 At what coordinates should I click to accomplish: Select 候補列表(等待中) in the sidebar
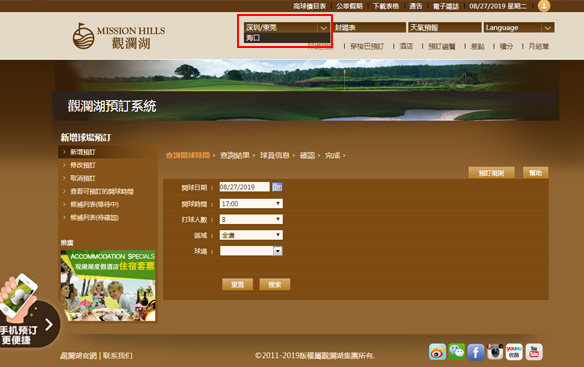point(95,204)
